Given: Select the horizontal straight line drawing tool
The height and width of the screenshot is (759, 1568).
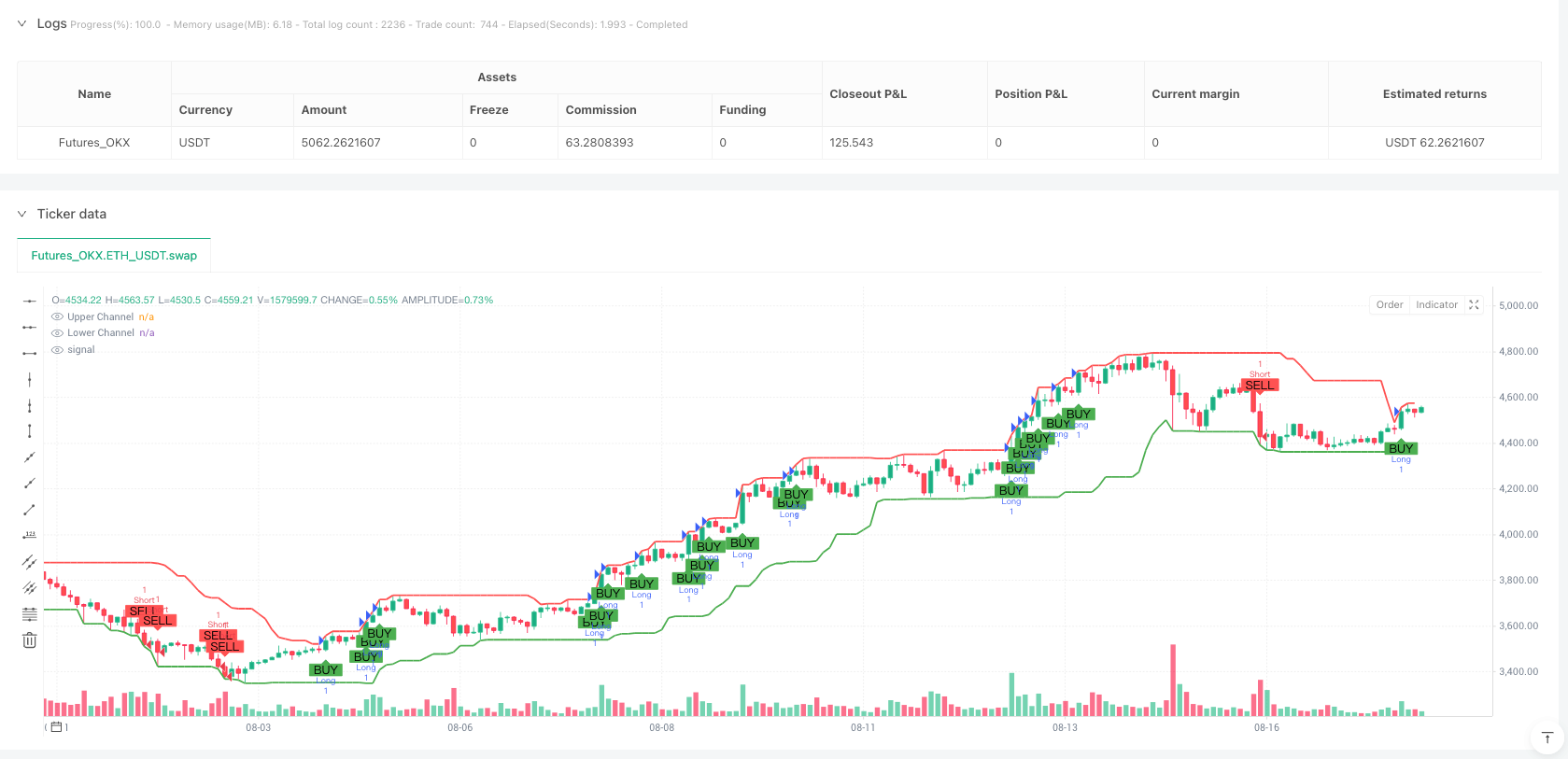Looking at the screenshot, I should [x=30, y=301].
